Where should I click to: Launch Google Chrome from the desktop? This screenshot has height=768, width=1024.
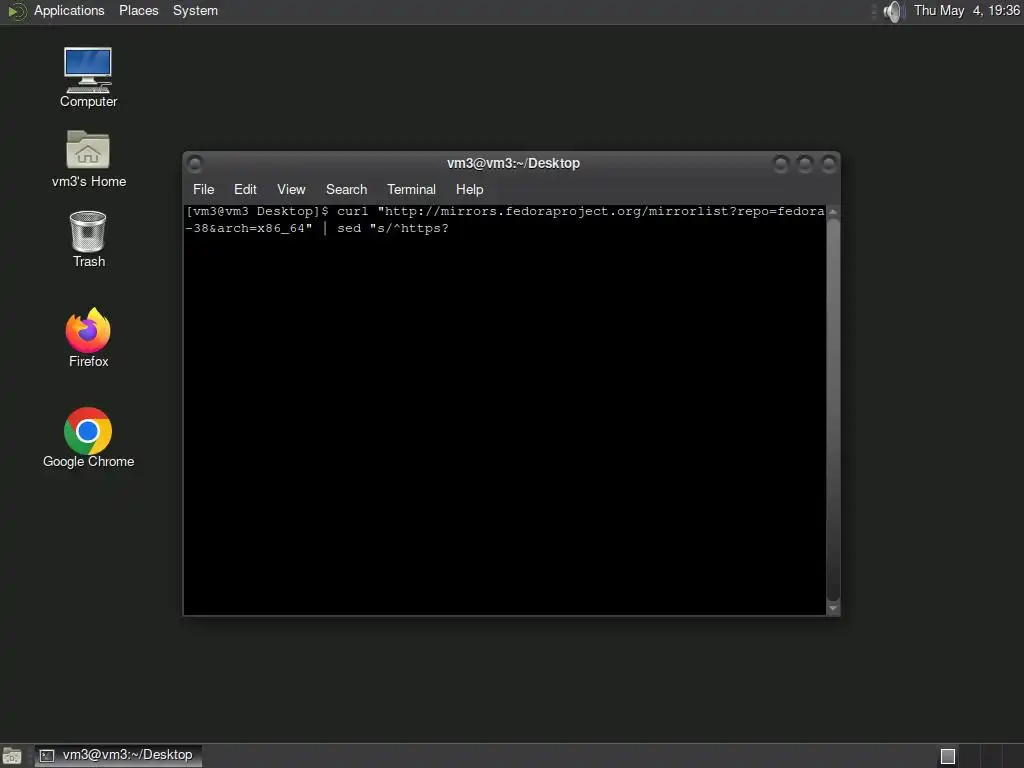tap(88, 438)
